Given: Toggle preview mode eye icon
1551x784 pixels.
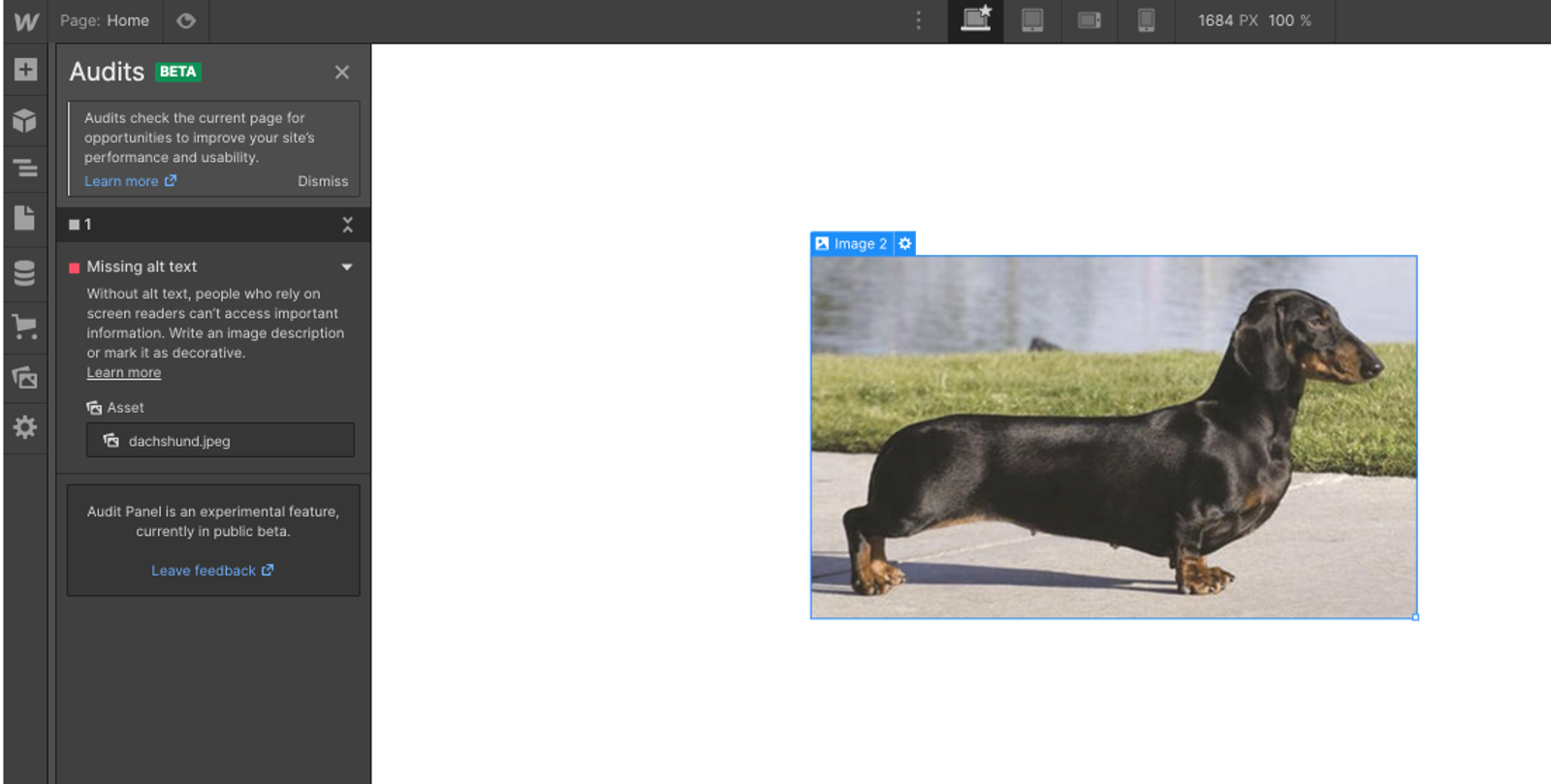Looking at the screenshot, I should (186, 20).
